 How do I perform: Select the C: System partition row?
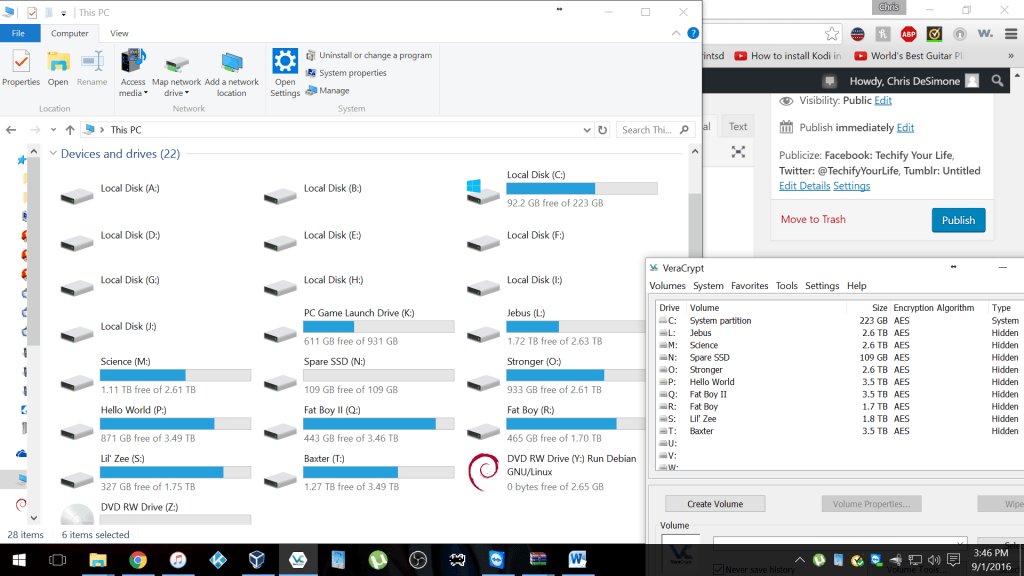point(840,321)
